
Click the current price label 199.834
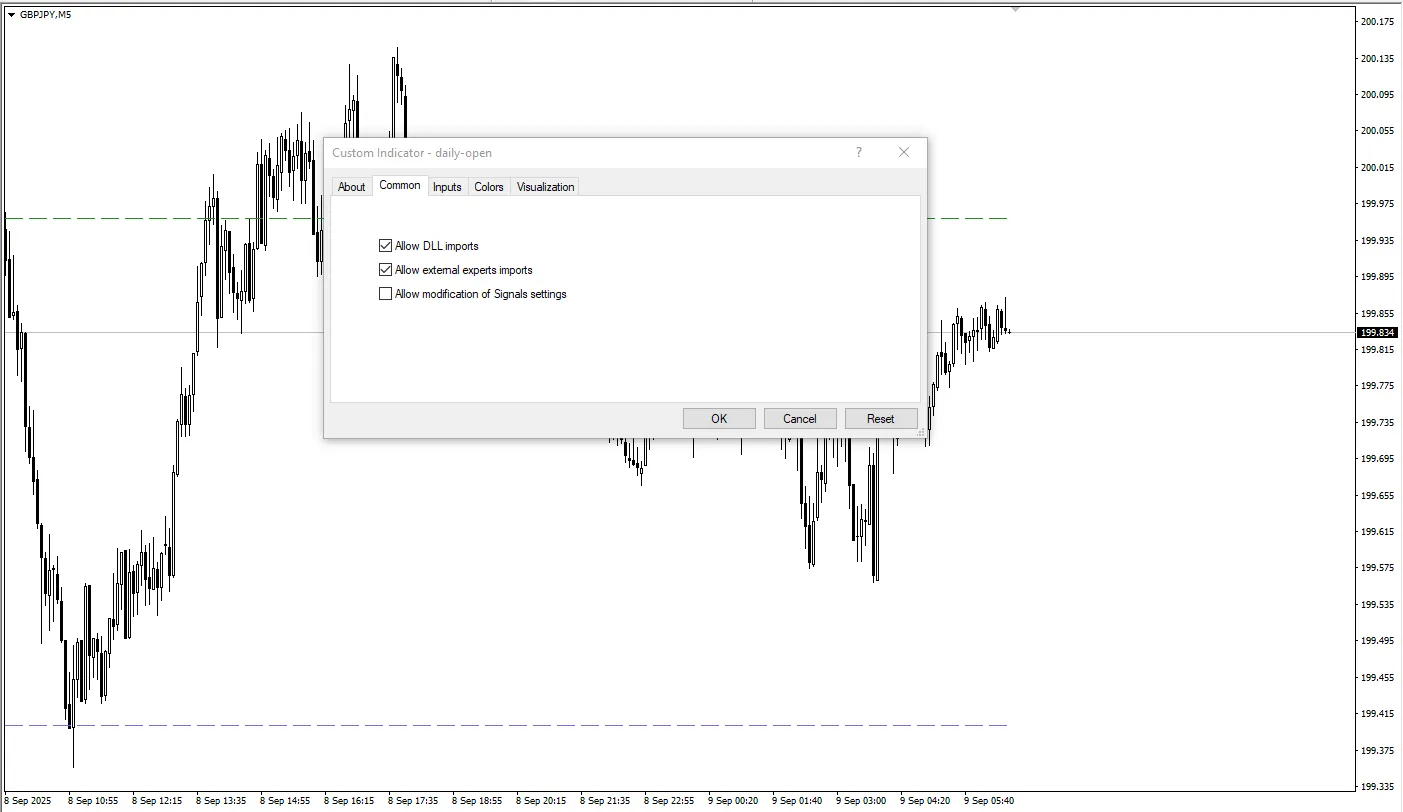pos(1377,332)
